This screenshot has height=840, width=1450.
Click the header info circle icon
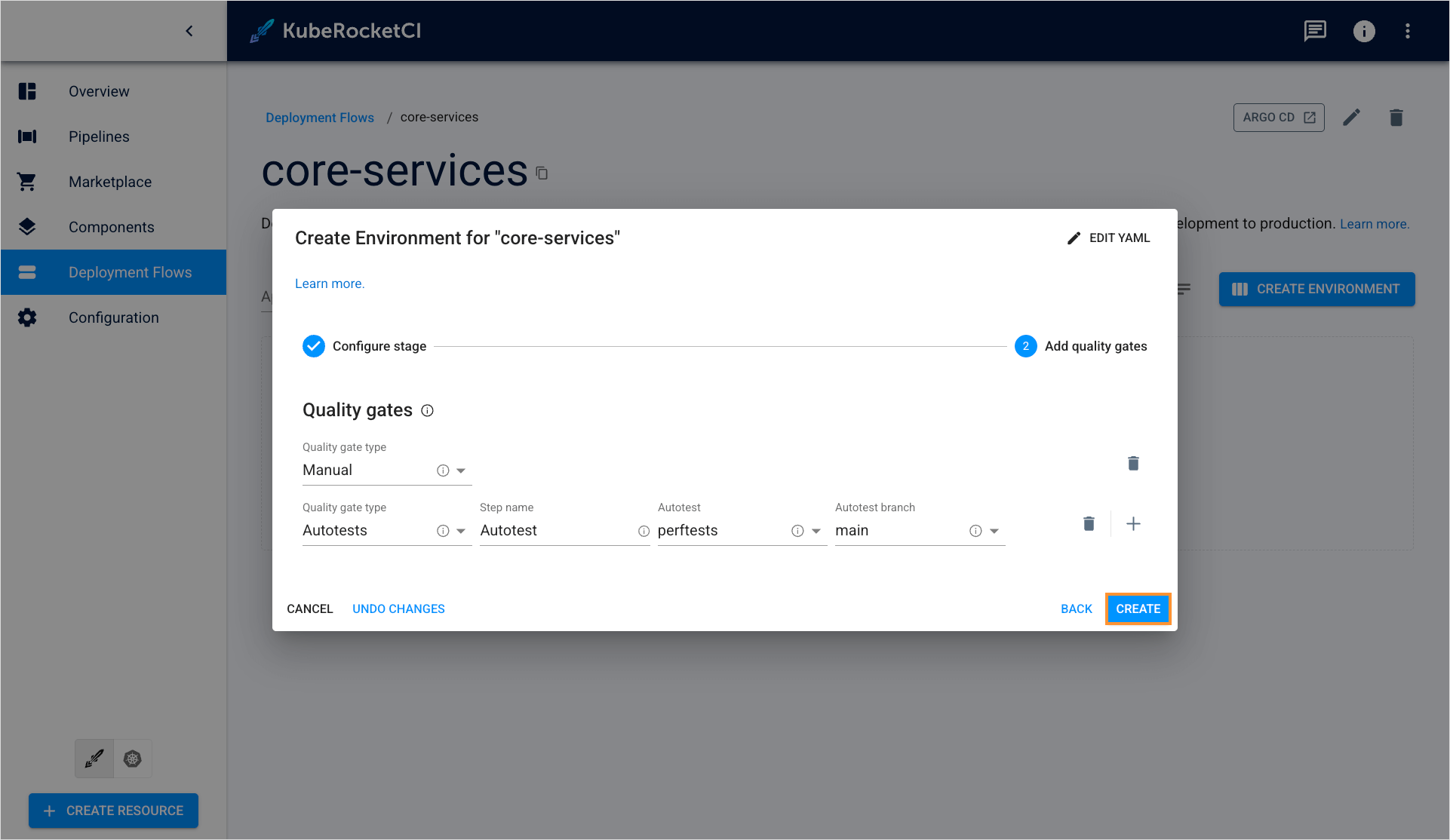coord(1364,31)
